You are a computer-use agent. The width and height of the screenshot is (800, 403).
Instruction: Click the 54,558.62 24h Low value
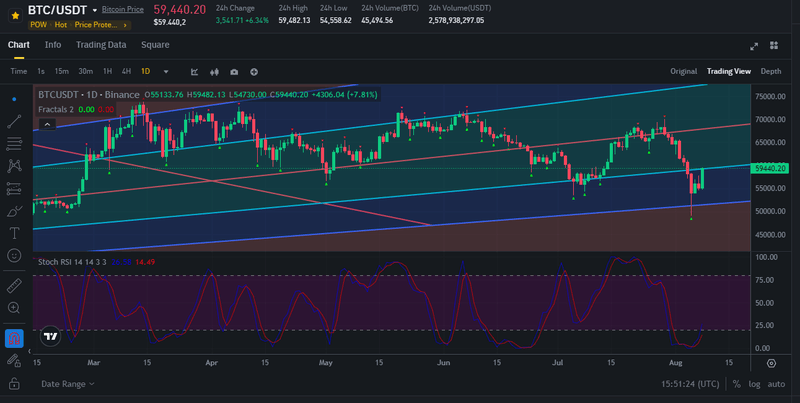pos(336,20)
